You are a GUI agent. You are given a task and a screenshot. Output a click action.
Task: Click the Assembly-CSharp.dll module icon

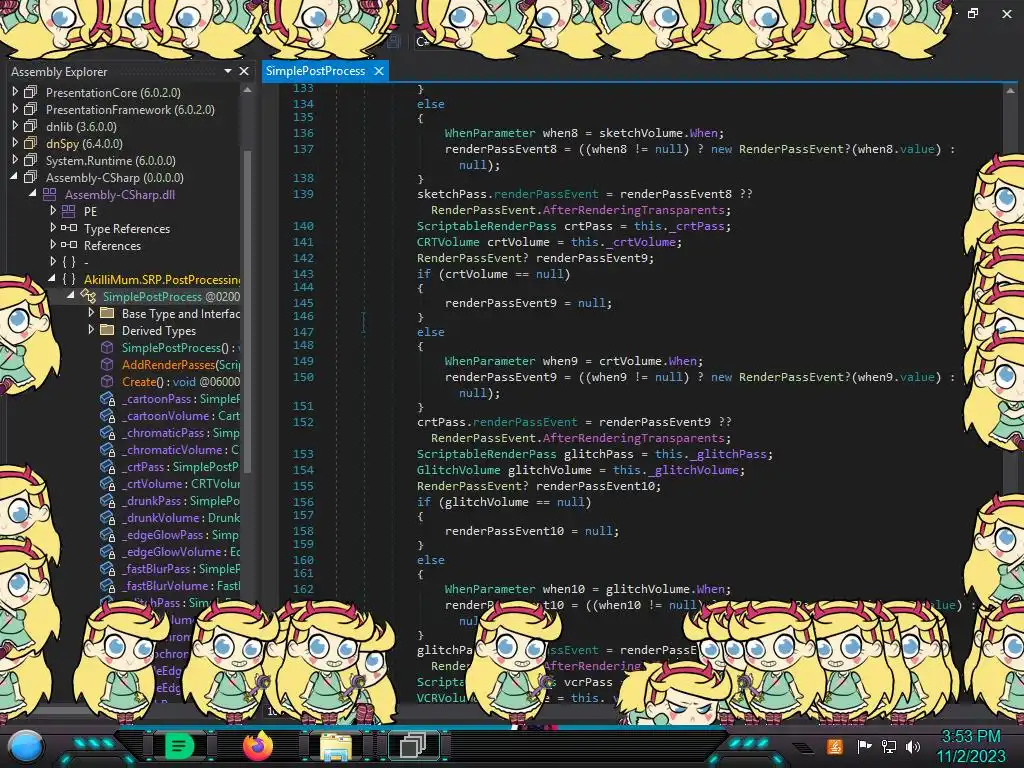click(x=50, y=194)
